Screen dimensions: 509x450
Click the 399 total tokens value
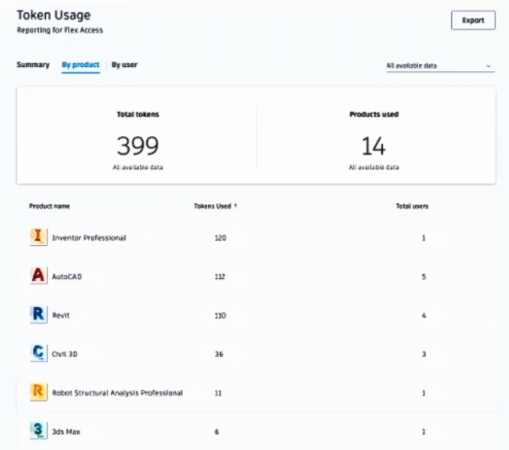138,146
